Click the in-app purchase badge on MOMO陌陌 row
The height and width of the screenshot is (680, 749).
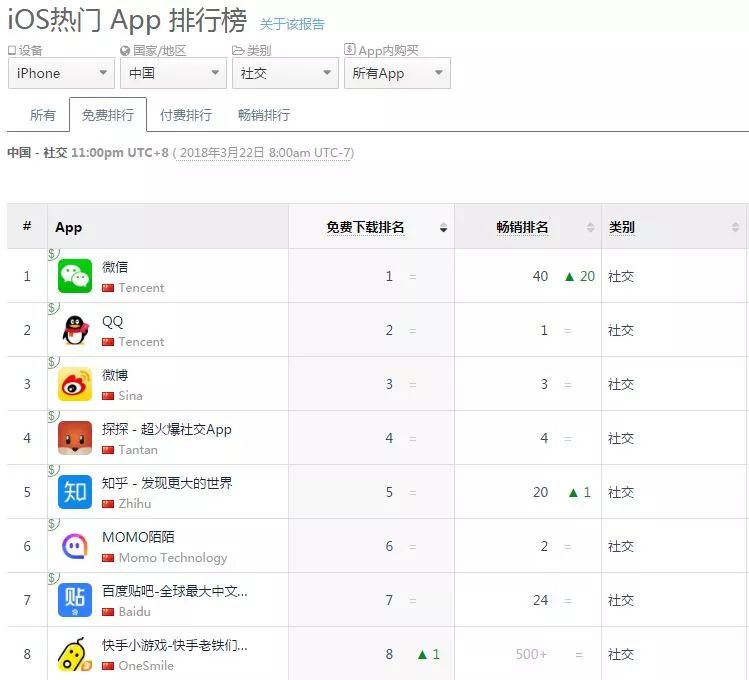54,524
